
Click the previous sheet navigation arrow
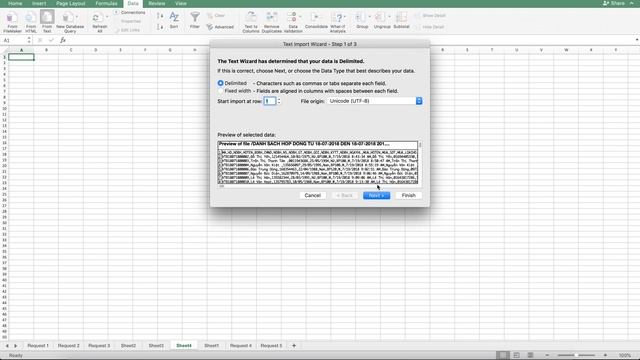coord(7,346)
